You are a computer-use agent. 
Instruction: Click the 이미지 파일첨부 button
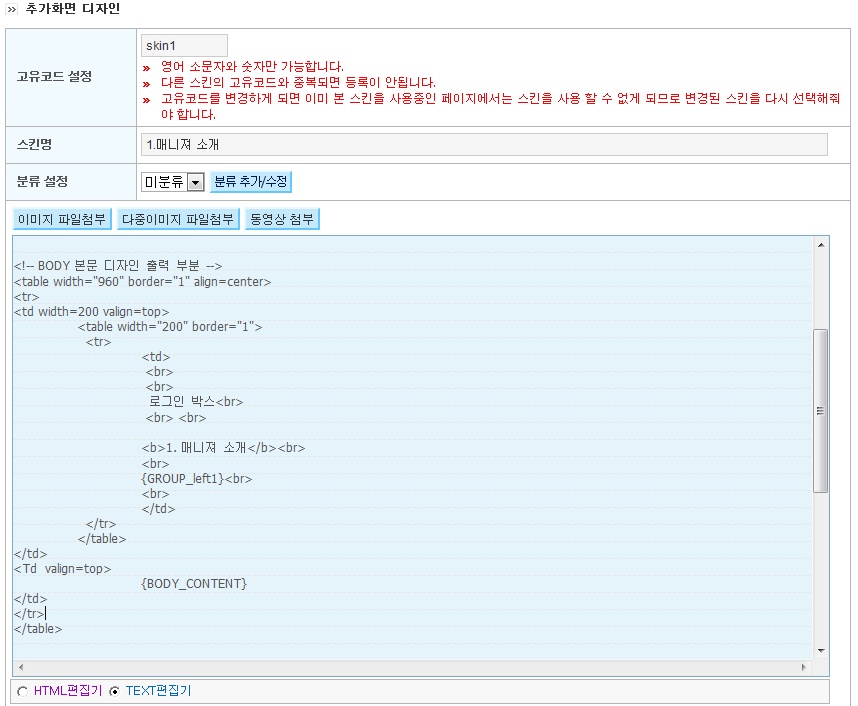(x=62, y=219)
